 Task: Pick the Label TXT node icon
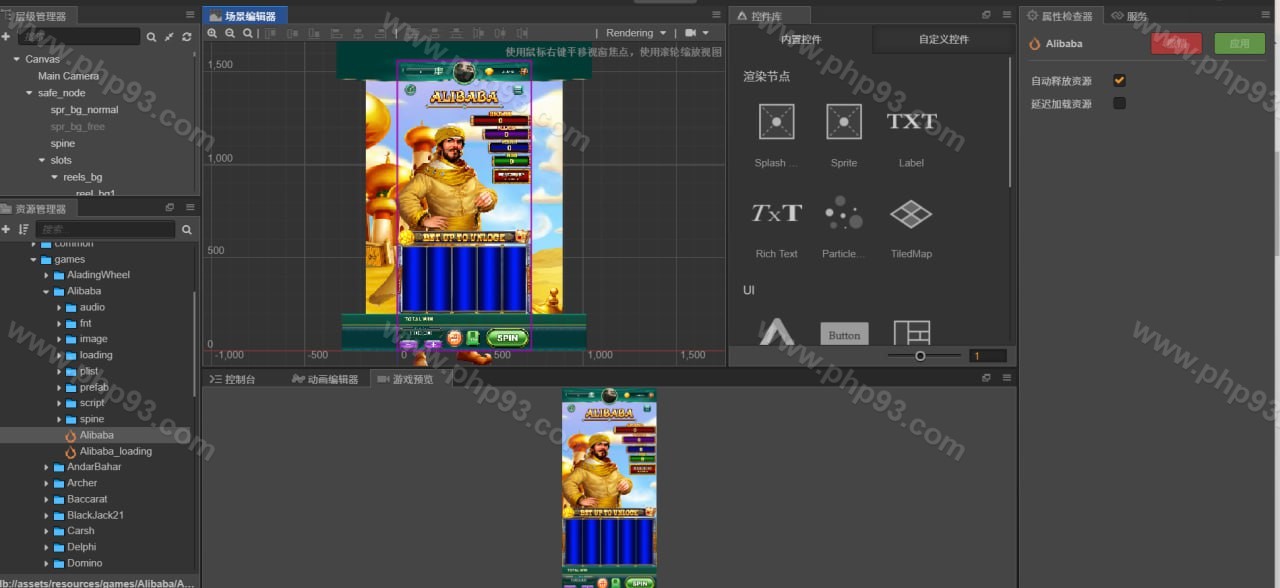911,122
